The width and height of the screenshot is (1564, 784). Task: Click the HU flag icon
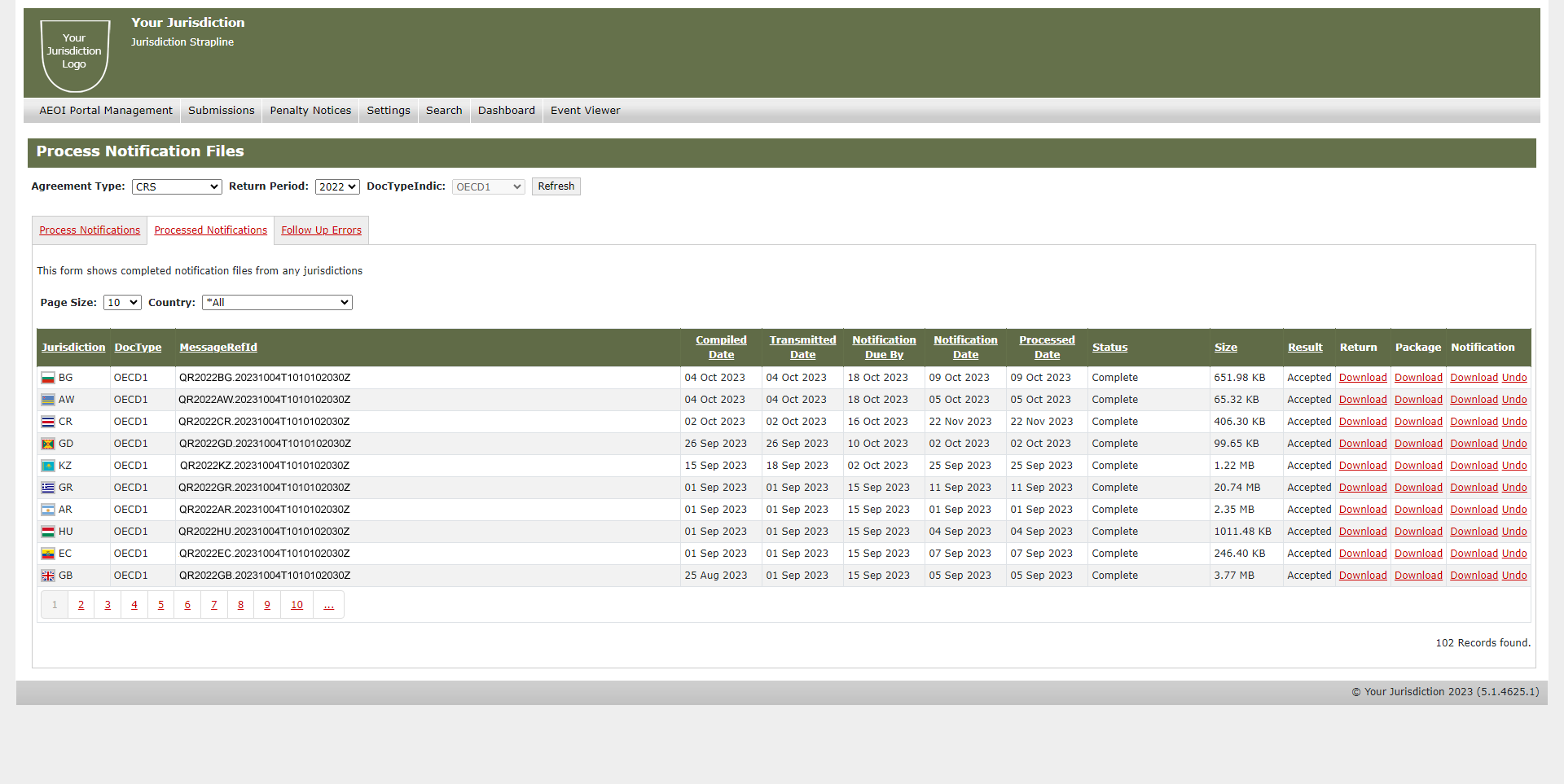coord(48,532)
